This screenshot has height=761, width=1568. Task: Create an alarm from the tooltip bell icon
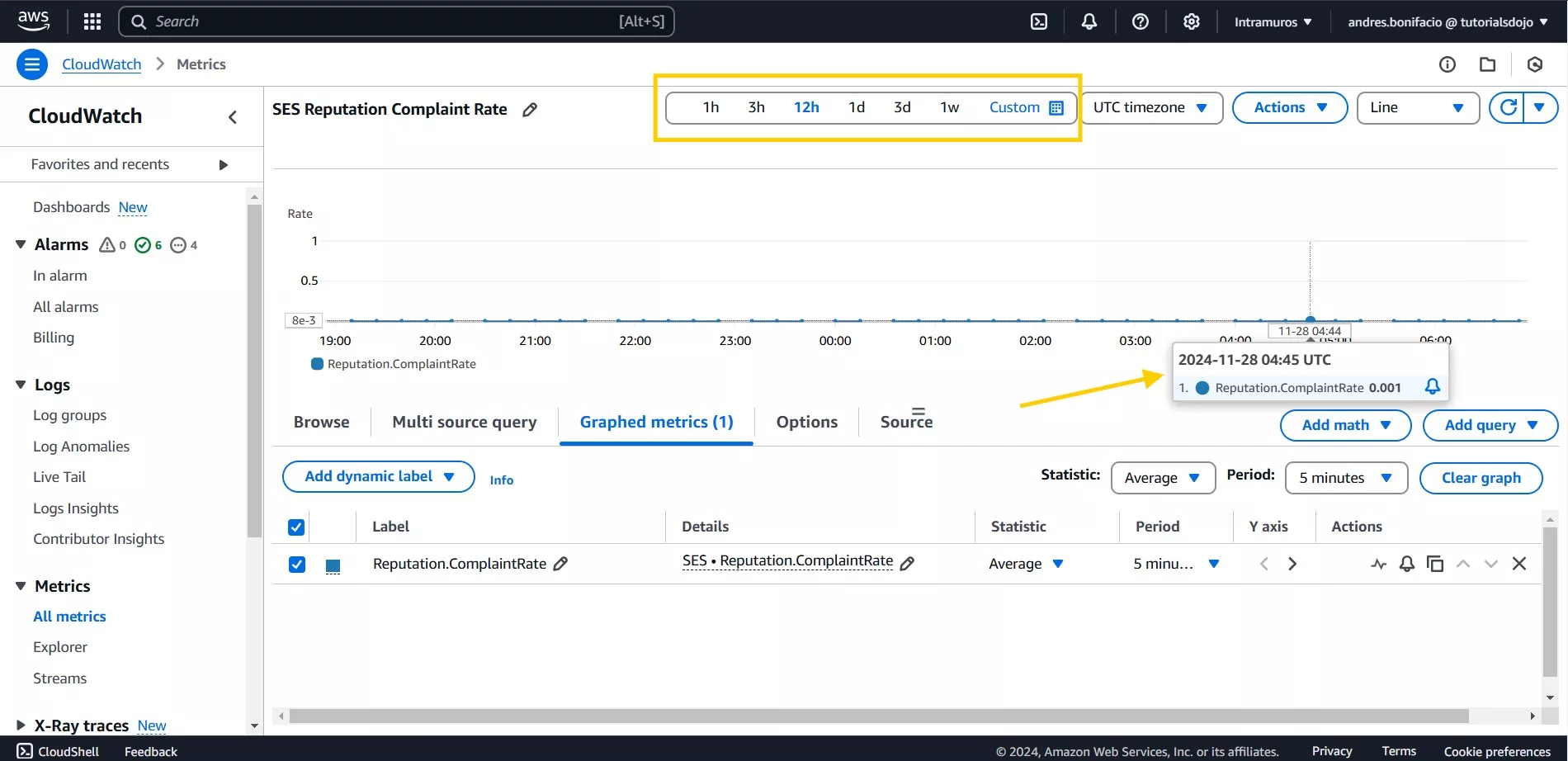pyautogui.click(x=1433, y=387)
